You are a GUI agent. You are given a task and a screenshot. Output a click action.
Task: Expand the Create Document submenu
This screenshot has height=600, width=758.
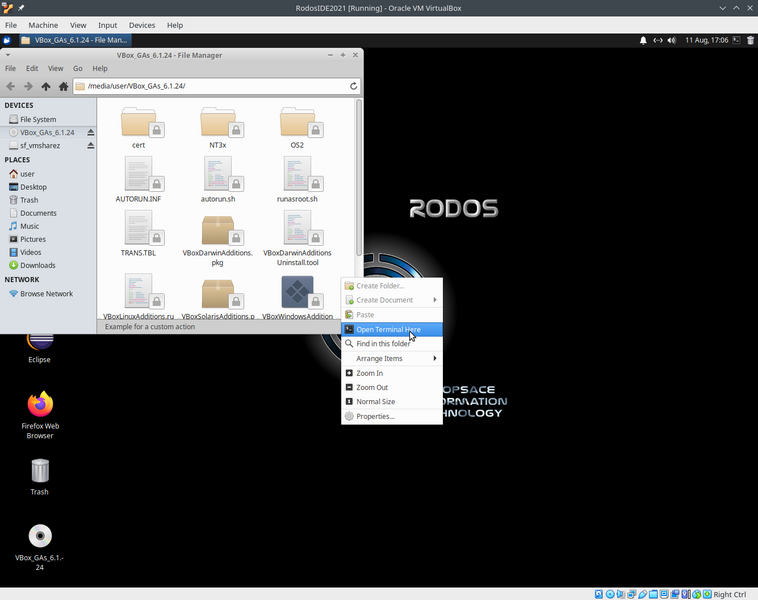coord(391,300)
